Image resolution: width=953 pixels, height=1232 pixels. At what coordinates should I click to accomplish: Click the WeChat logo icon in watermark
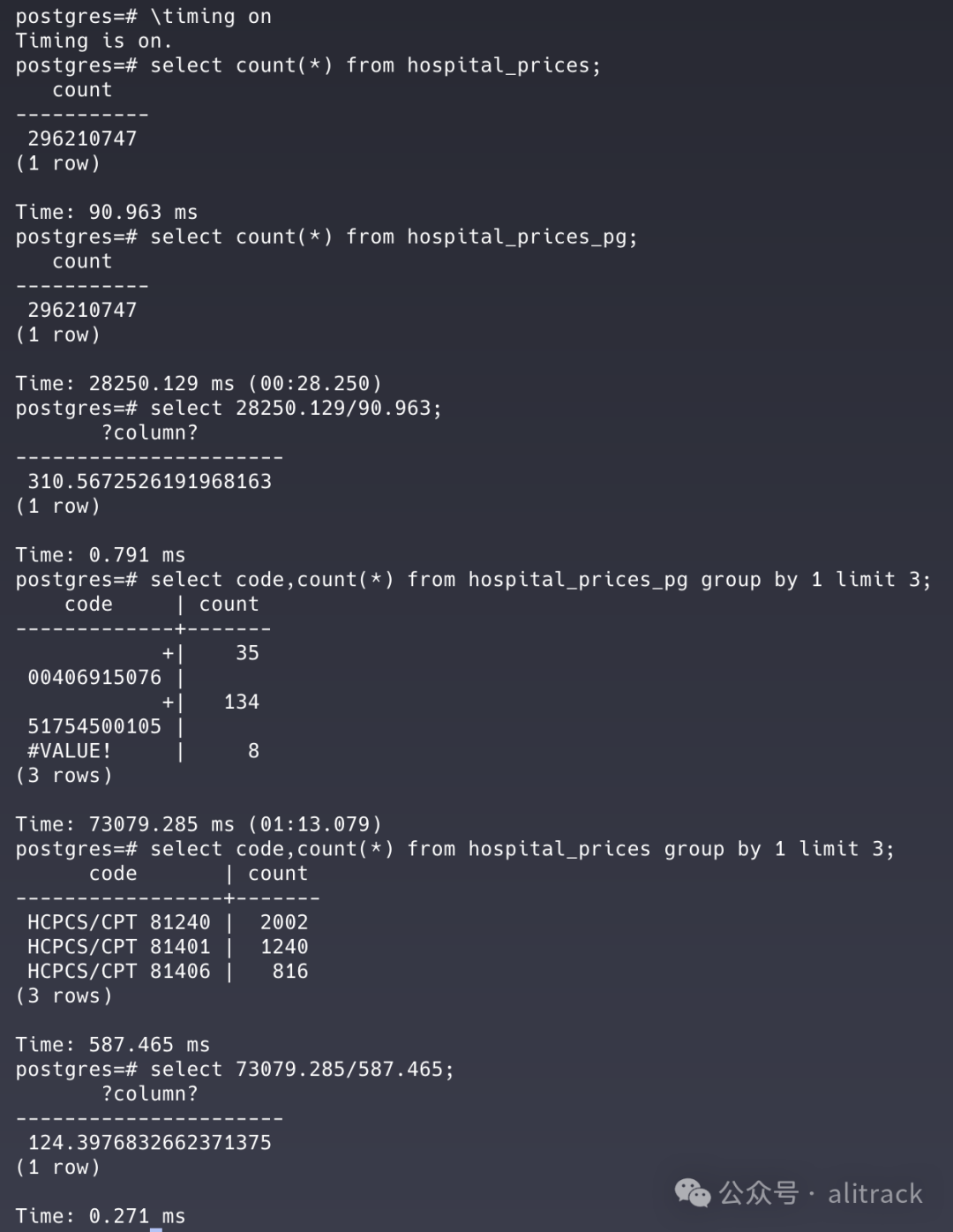point(693,1193)
